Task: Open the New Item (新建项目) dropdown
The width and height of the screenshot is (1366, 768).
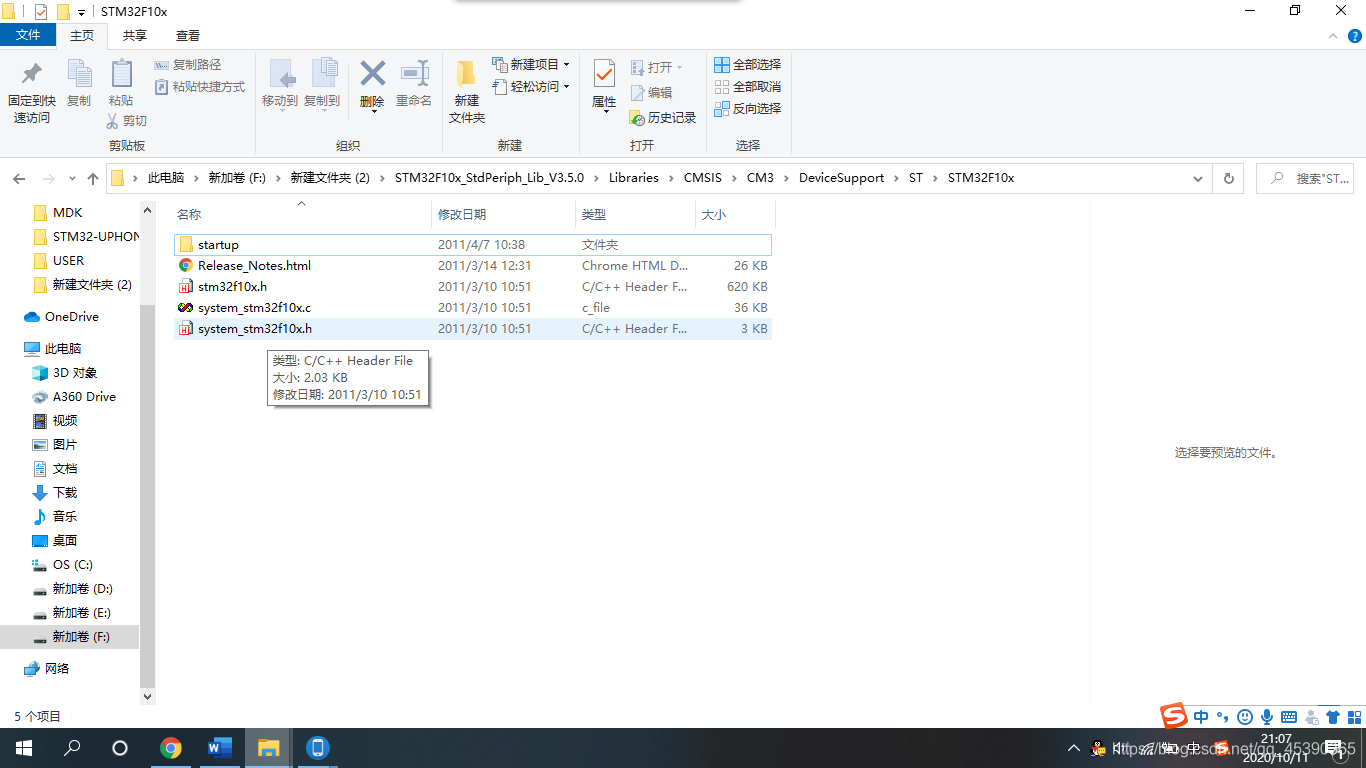Action: tap(531, 65)
